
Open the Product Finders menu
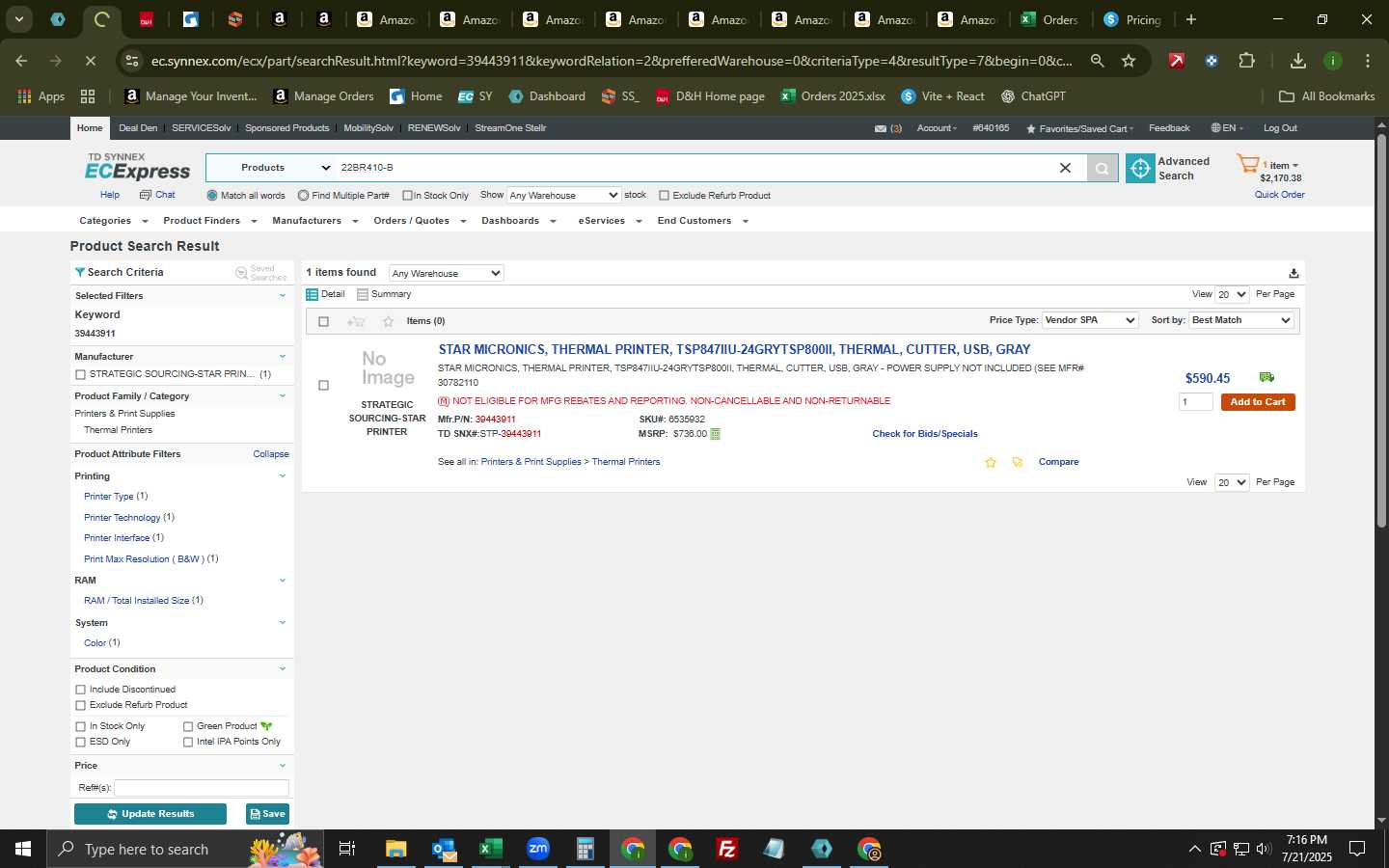click(210, 221)
